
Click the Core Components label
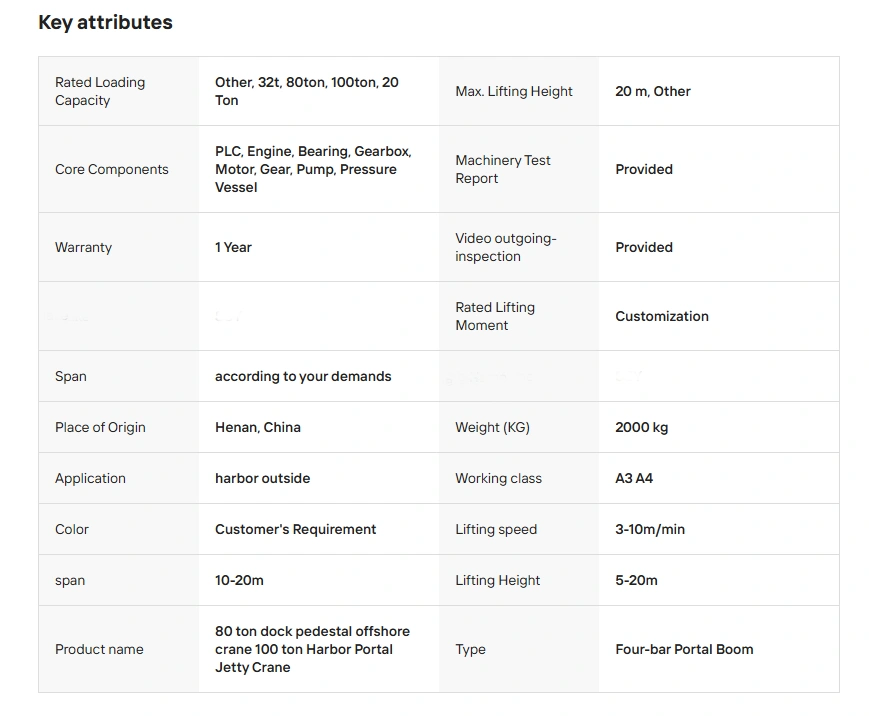tap(112, 169)
